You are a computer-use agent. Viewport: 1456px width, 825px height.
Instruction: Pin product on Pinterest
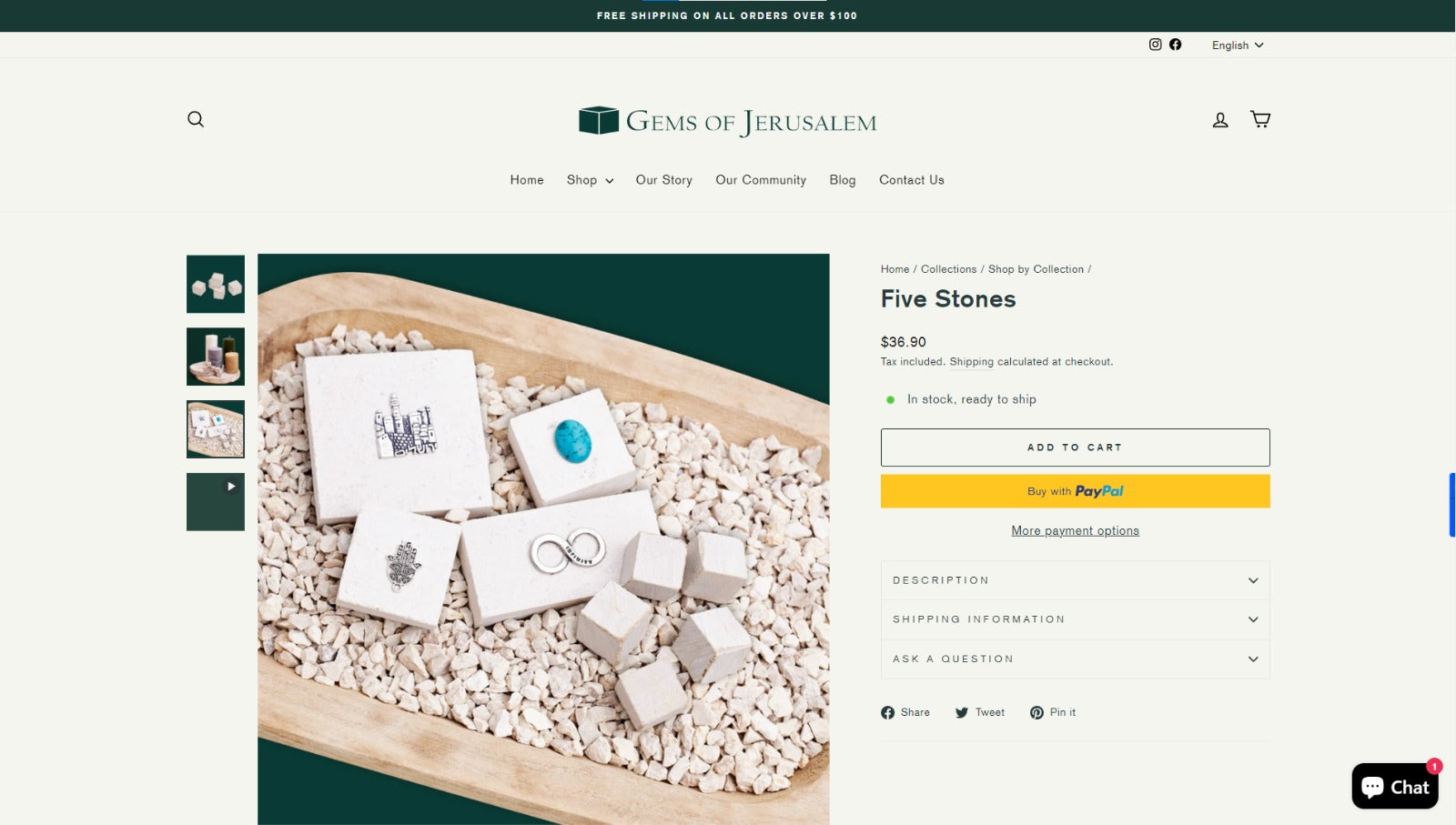tap(1053, 712)
